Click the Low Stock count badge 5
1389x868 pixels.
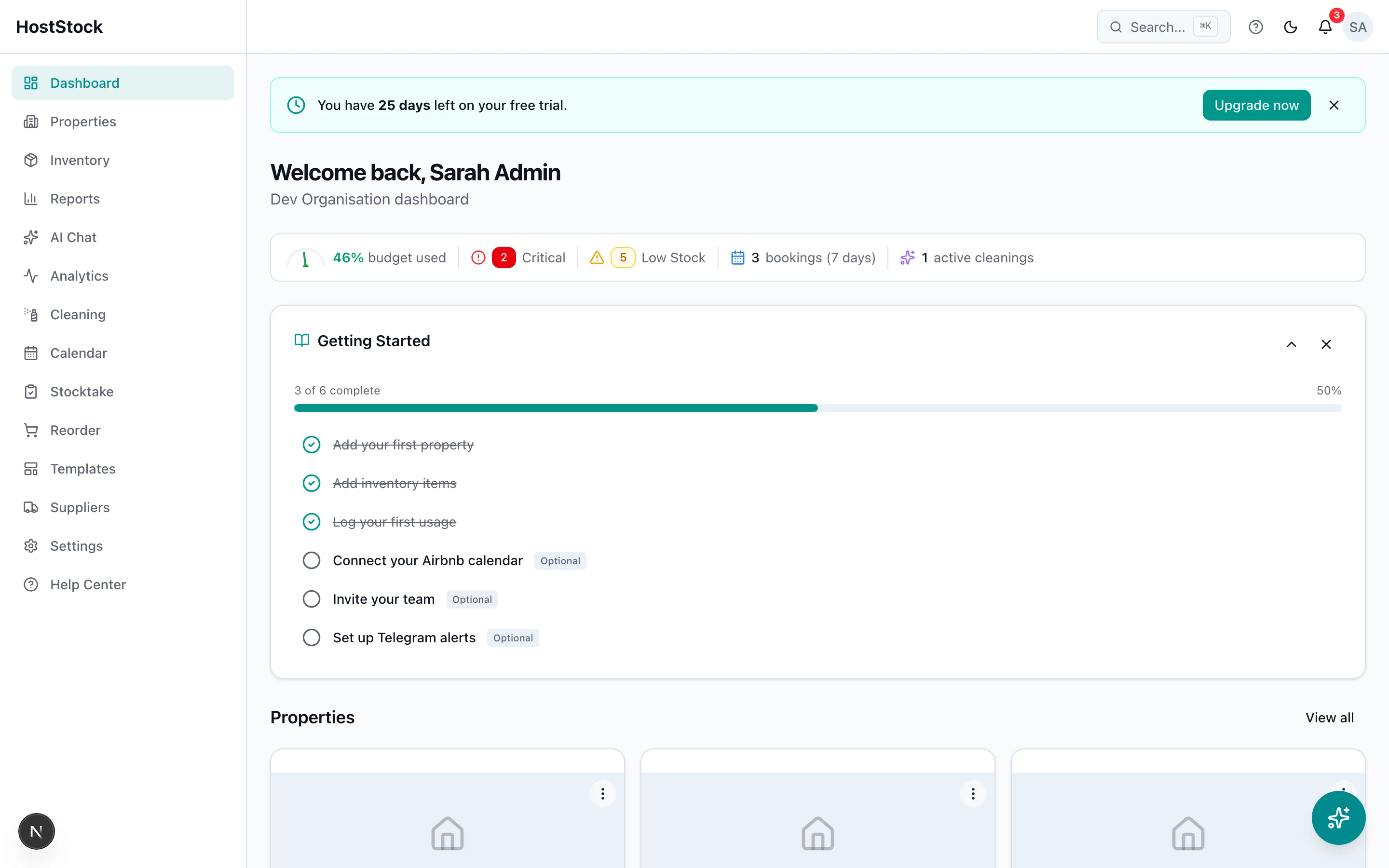click(x=623, y=258)
